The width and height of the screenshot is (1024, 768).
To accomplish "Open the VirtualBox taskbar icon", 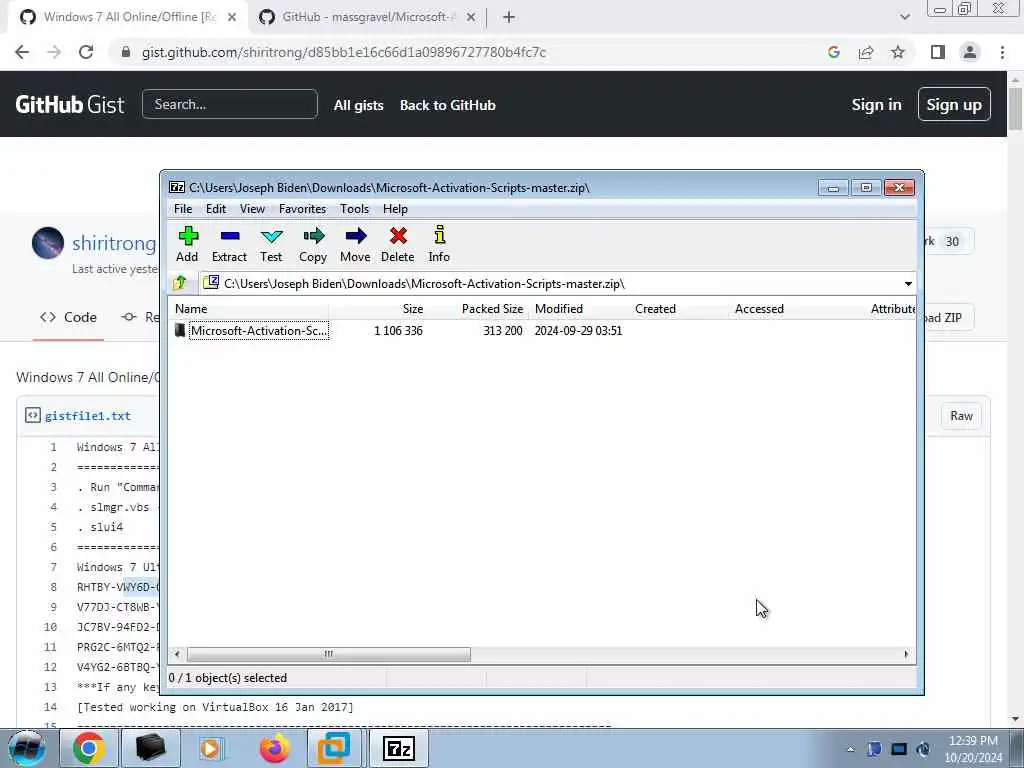I will pos(334,748).
